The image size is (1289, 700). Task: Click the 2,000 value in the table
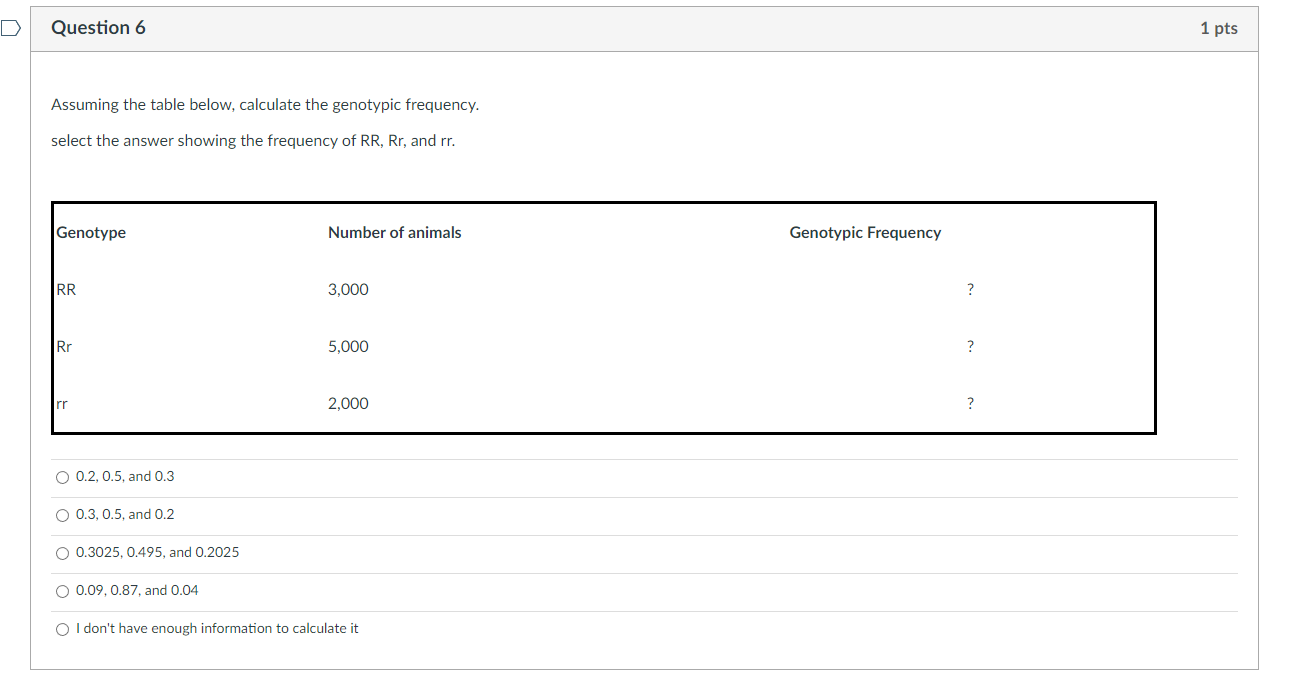pyautogui.click(x=348, y=403)
